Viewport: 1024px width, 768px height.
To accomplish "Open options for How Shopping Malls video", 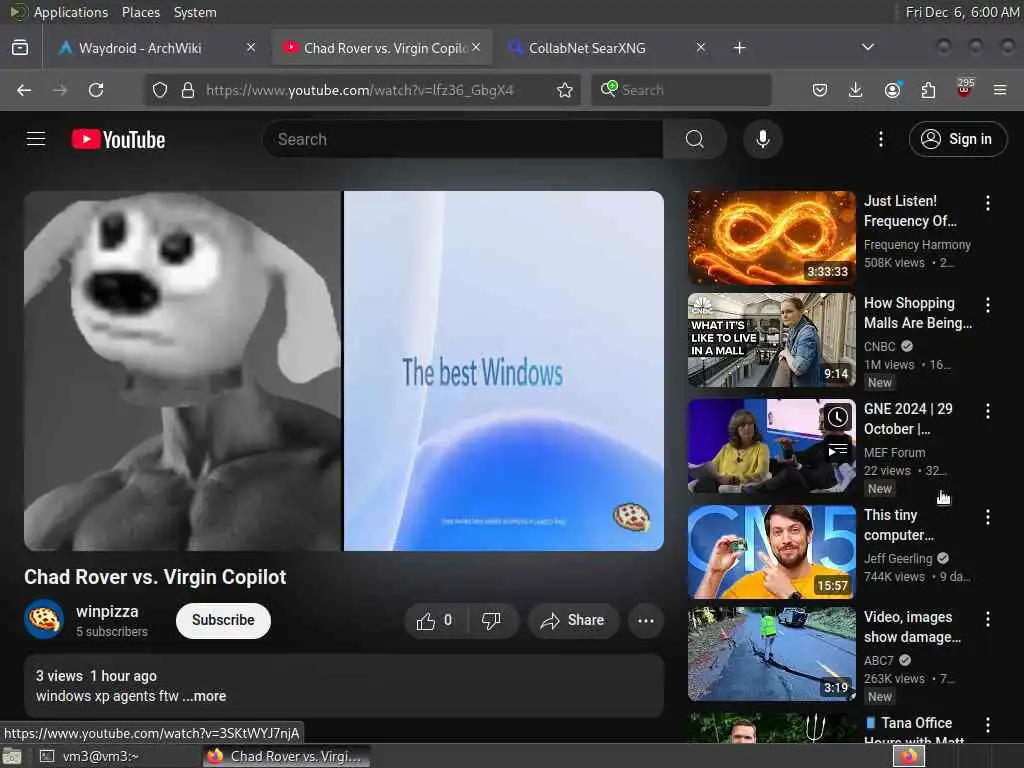I will tap(988, 305).
